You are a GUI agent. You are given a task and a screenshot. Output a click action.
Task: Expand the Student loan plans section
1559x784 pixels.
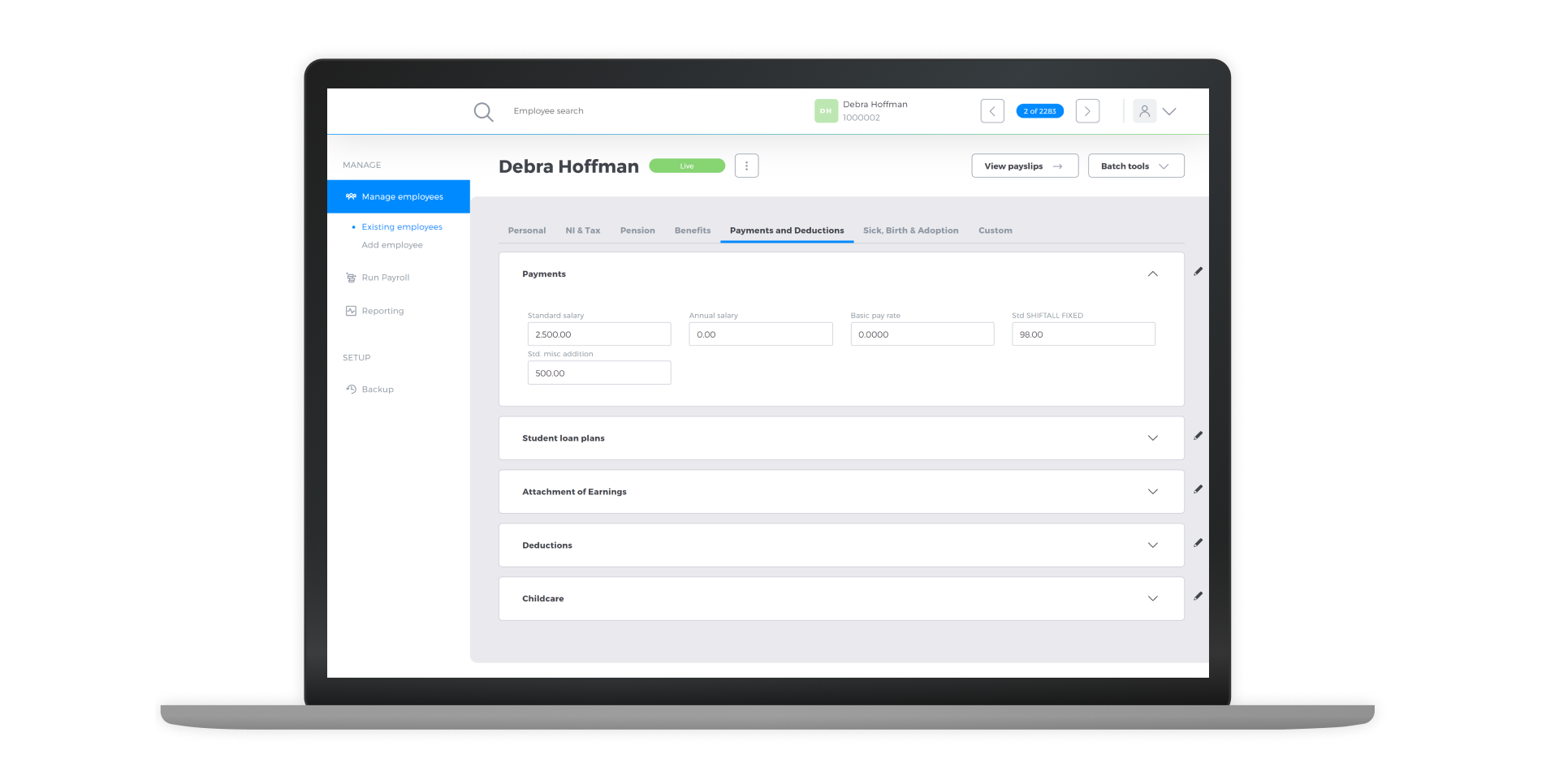[x=1152, y=438]
